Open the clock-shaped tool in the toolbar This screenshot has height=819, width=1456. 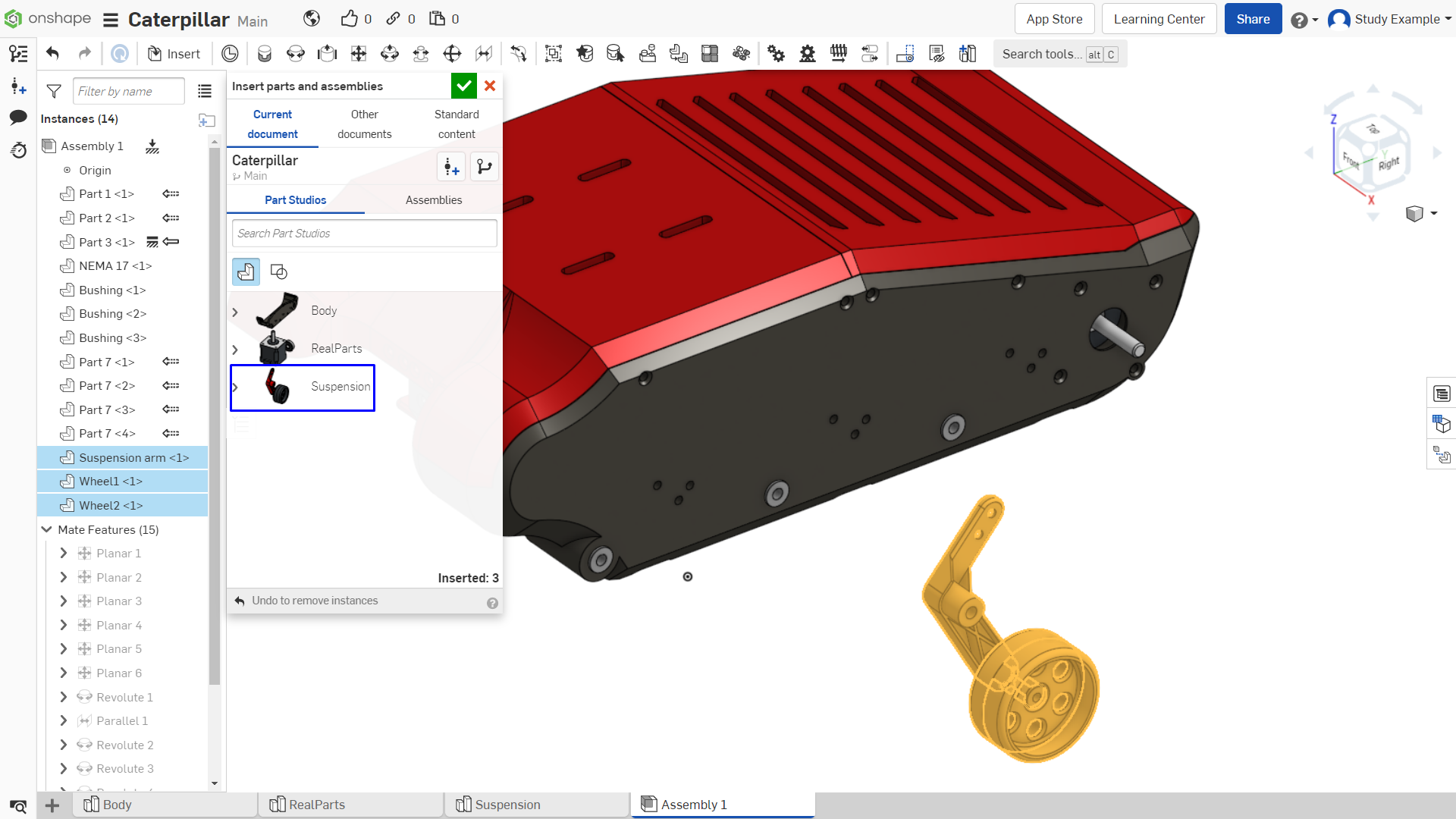230,54
